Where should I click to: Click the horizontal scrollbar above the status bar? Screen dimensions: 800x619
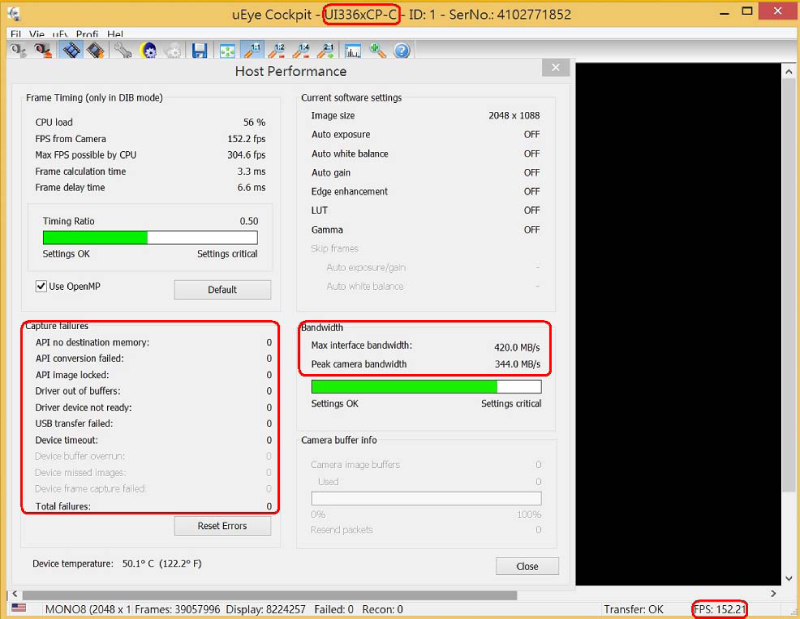[x=300, y=594]
